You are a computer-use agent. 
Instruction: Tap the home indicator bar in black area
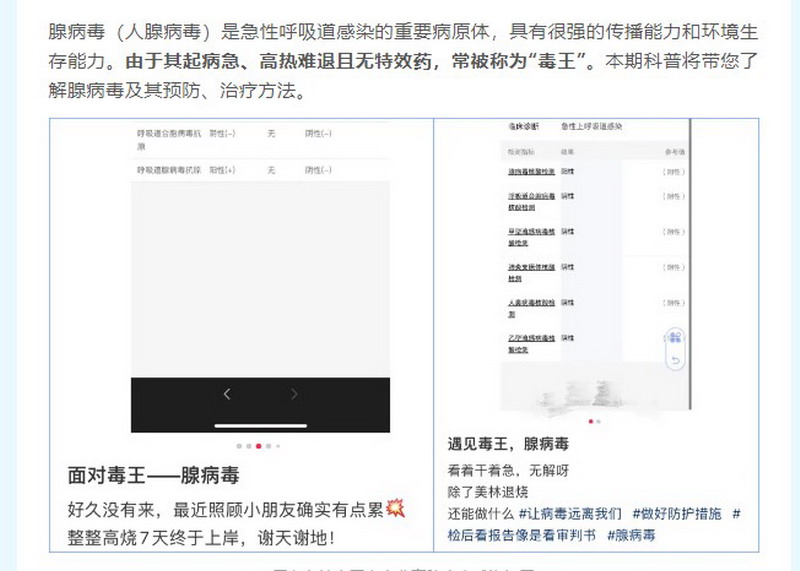(x=260, y=424)
